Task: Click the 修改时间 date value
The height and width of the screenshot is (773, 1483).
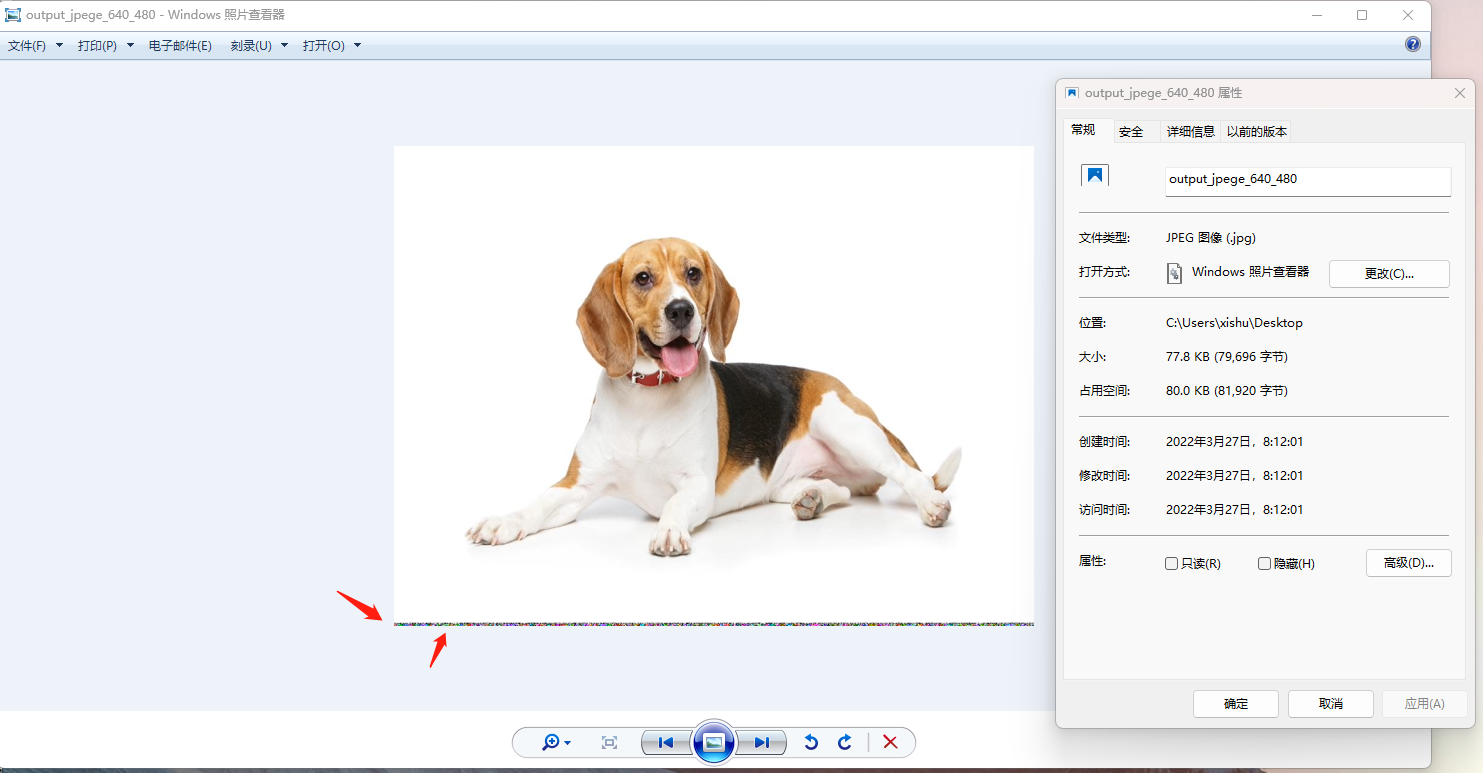Action: (x=1235, y=476)
